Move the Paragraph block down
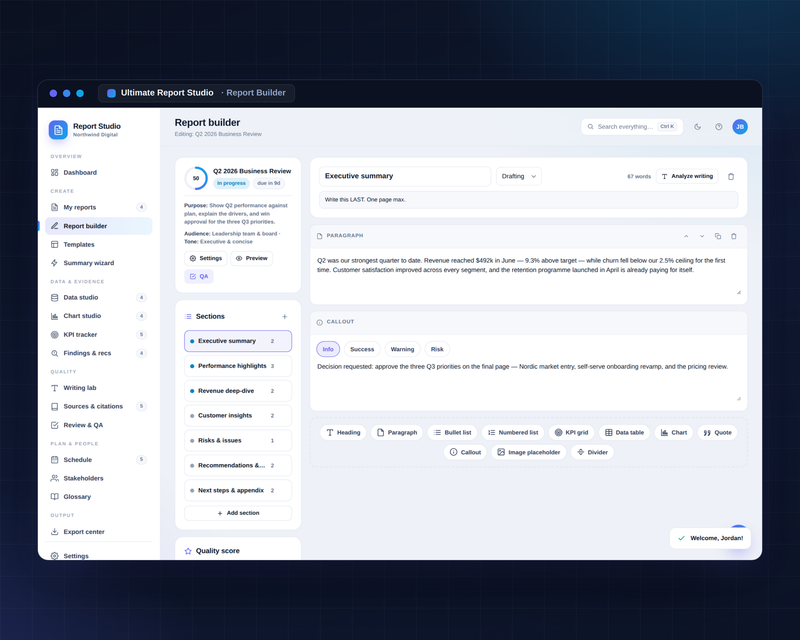This screenshot has height=640, width=800. [702, 236]
